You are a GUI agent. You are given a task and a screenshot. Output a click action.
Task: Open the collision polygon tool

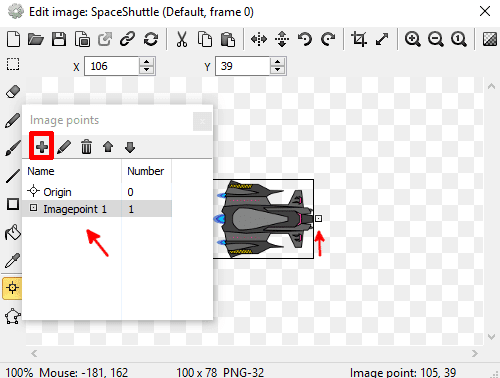coord(13,316)
